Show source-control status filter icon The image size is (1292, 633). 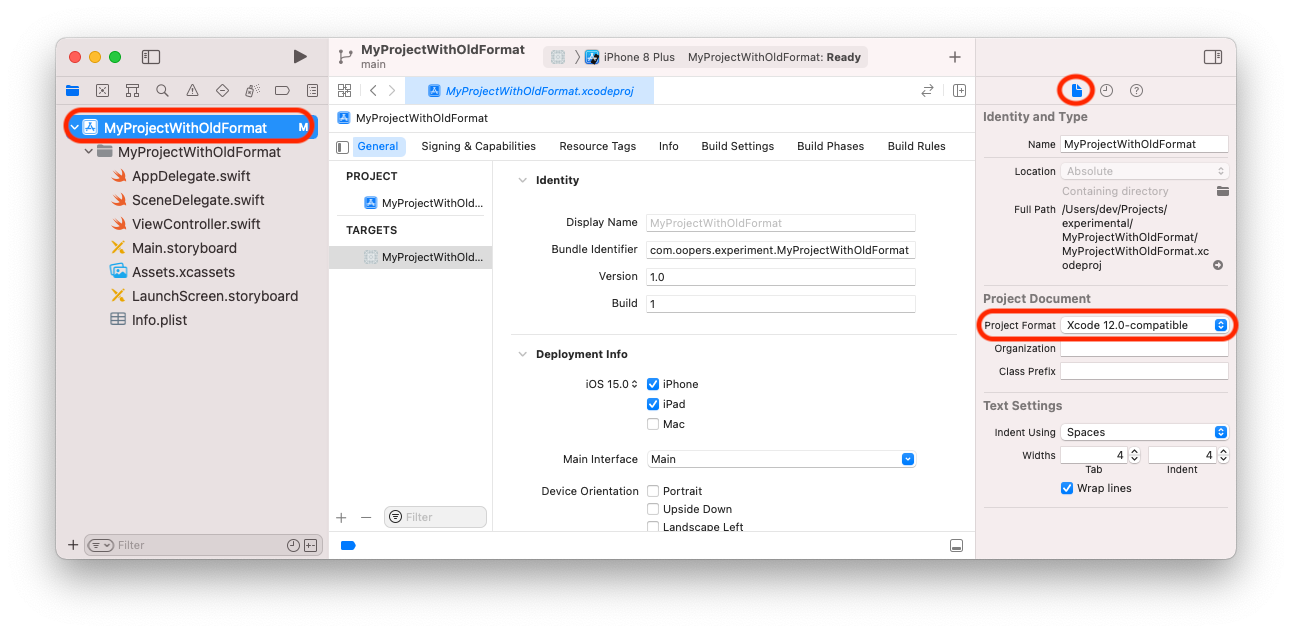(310, 545)
